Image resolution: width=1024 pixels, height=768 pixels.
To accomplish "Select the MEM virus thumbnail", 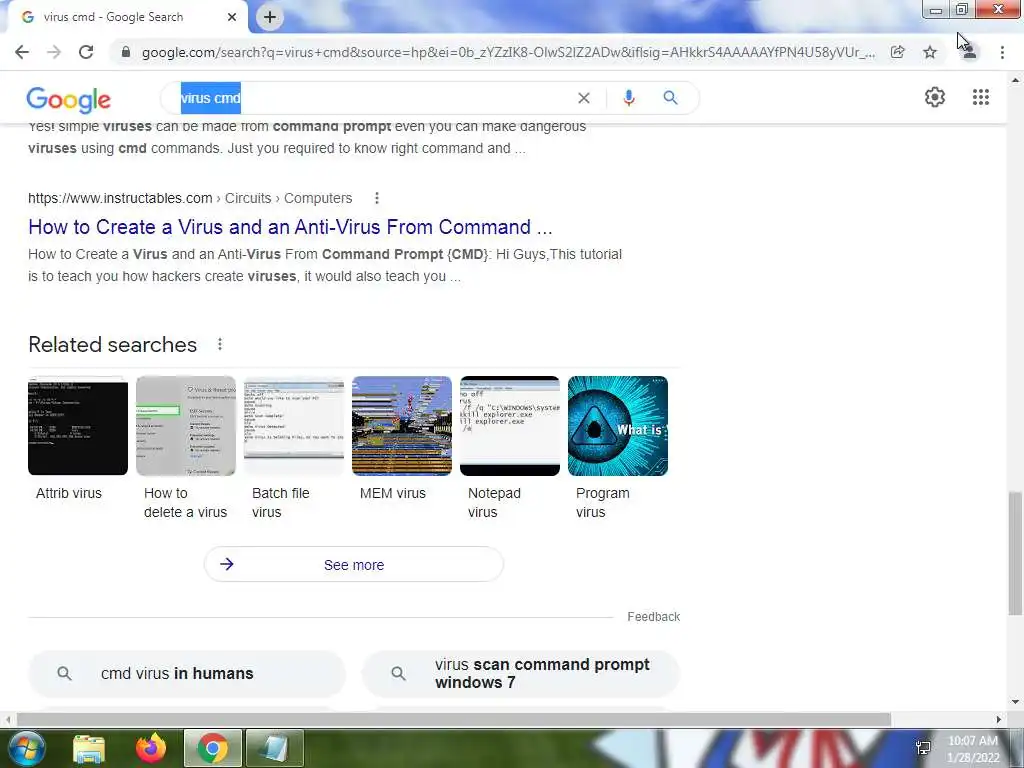I will point(402,426).
